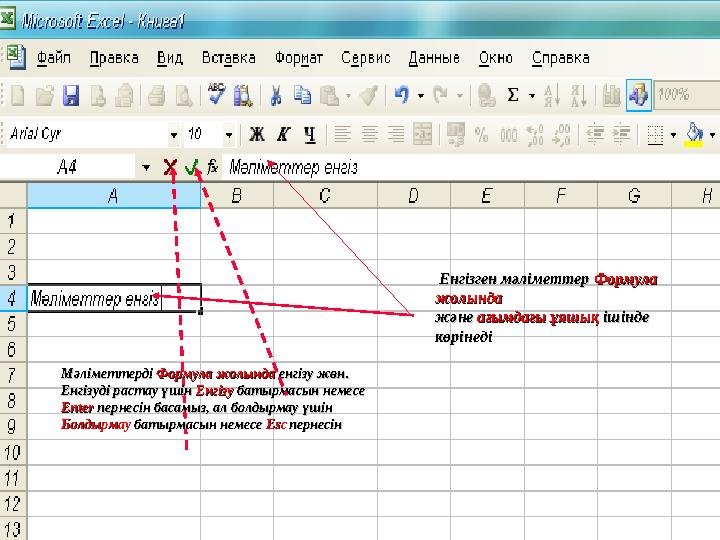This screenshot has width=720, height=540.
Task: Click the AutoSum sigma icon
Action: point(513,96)
